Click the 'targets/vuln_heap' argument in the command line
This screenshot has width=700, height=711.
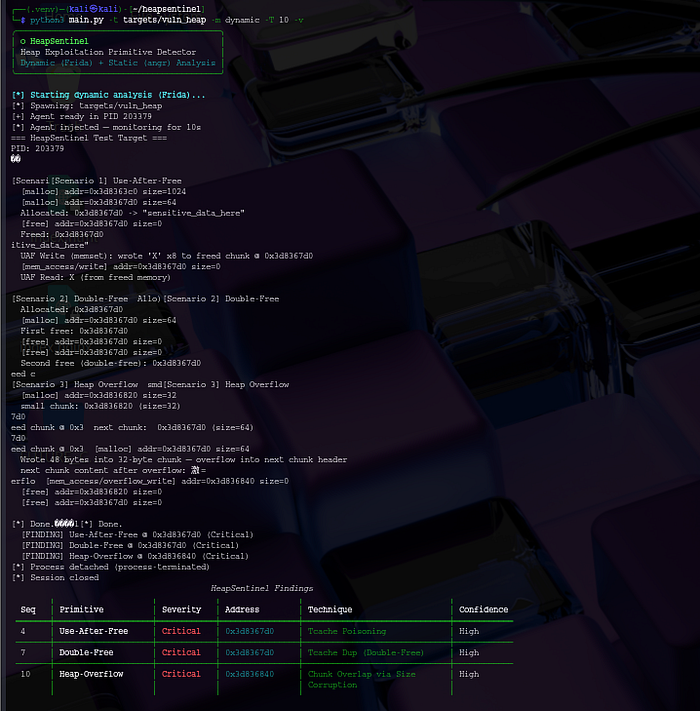point(164,20)
